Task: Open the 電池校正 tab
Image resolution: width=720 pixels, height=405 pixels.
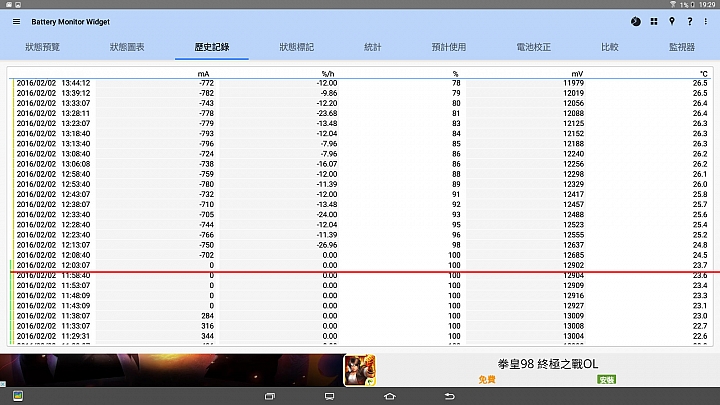Action: tap(534, 47)
